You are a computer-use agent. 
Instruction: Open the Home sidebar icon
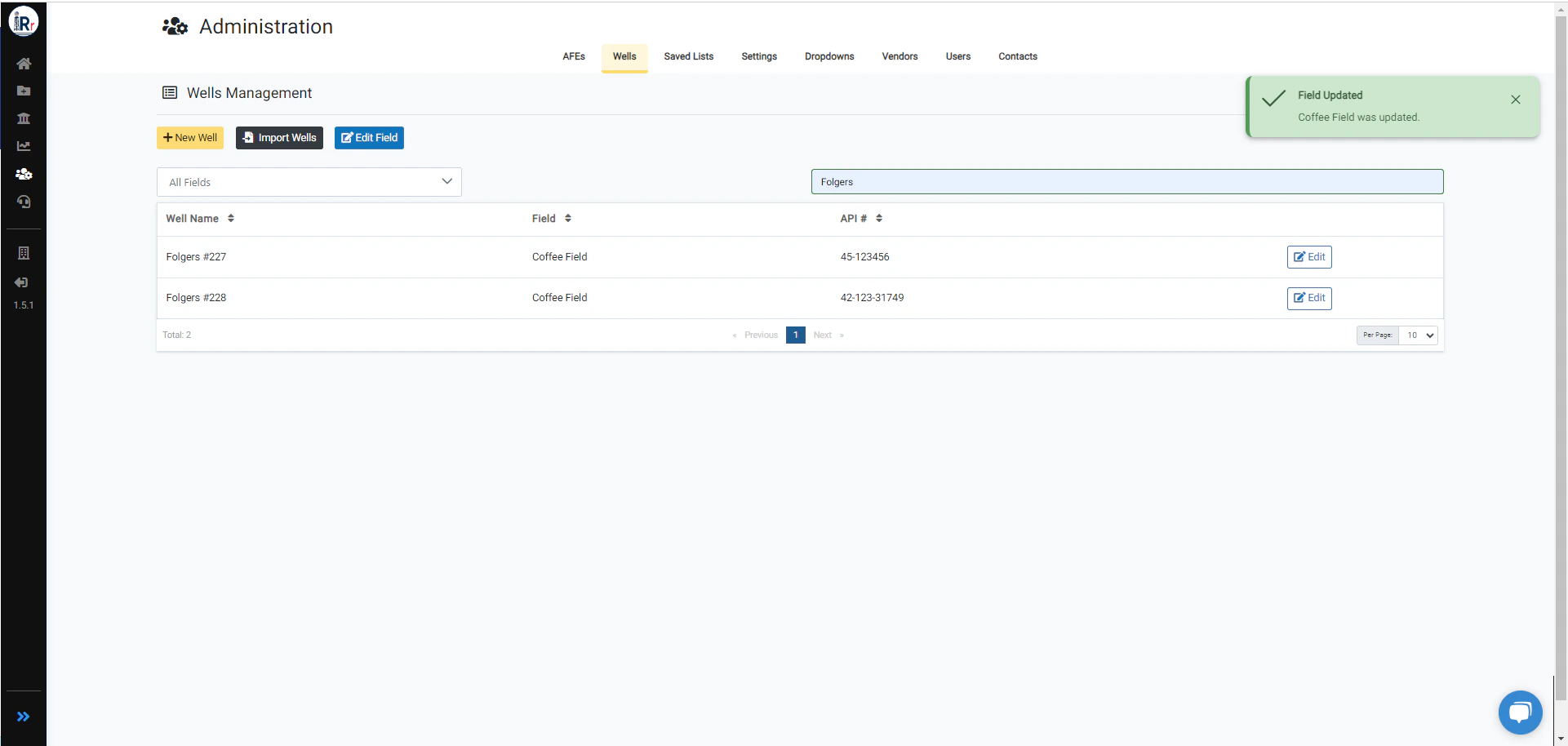[x=24, y=64]
